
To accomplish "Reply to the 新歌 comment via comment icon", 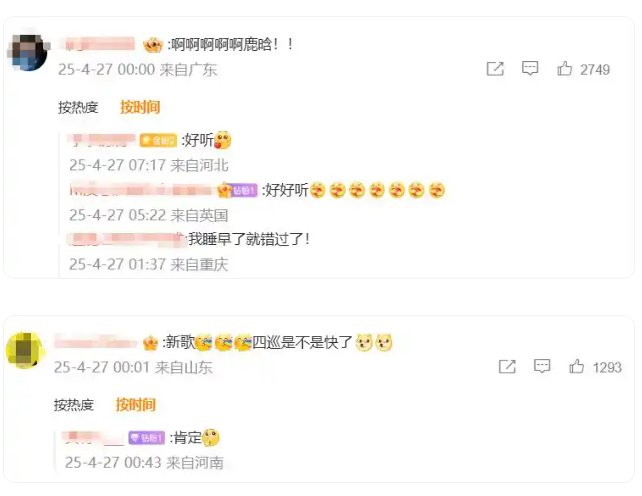I will point(542,366).
